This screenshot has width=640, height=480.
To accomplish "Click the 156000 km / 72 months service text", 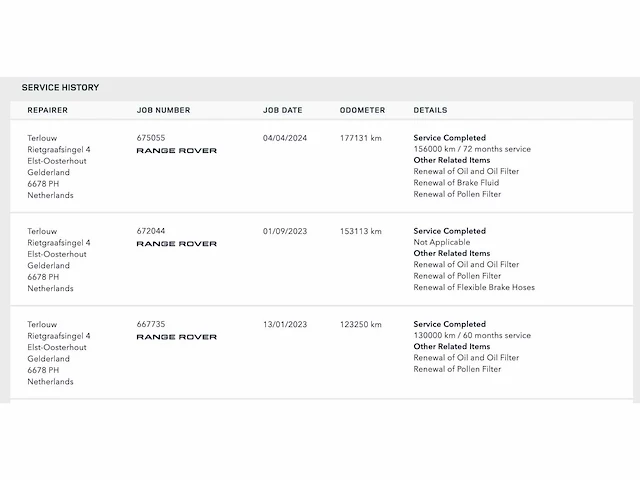I will [472, 149].
